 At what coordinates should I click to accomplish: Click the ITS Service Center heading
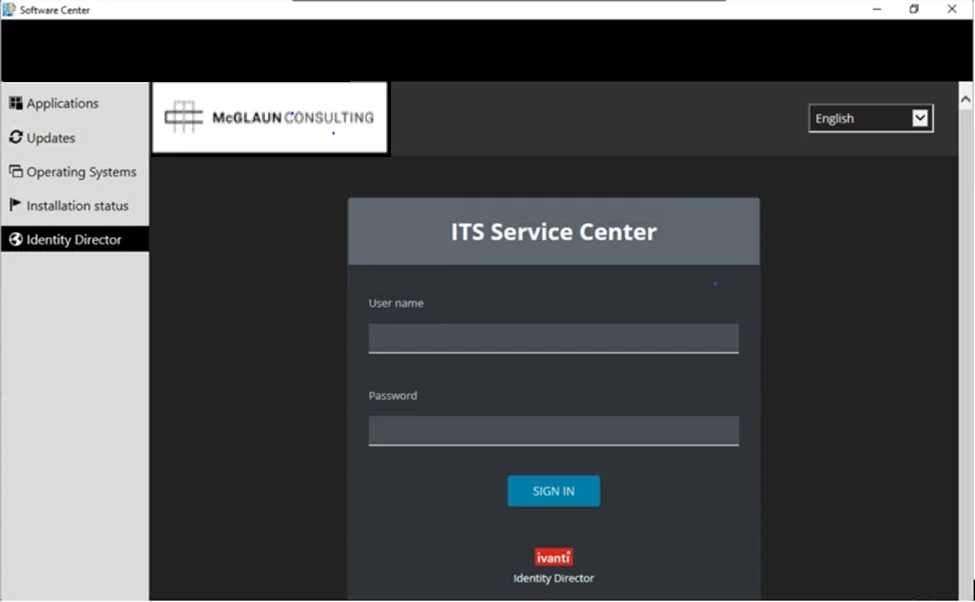click(553, 232)
